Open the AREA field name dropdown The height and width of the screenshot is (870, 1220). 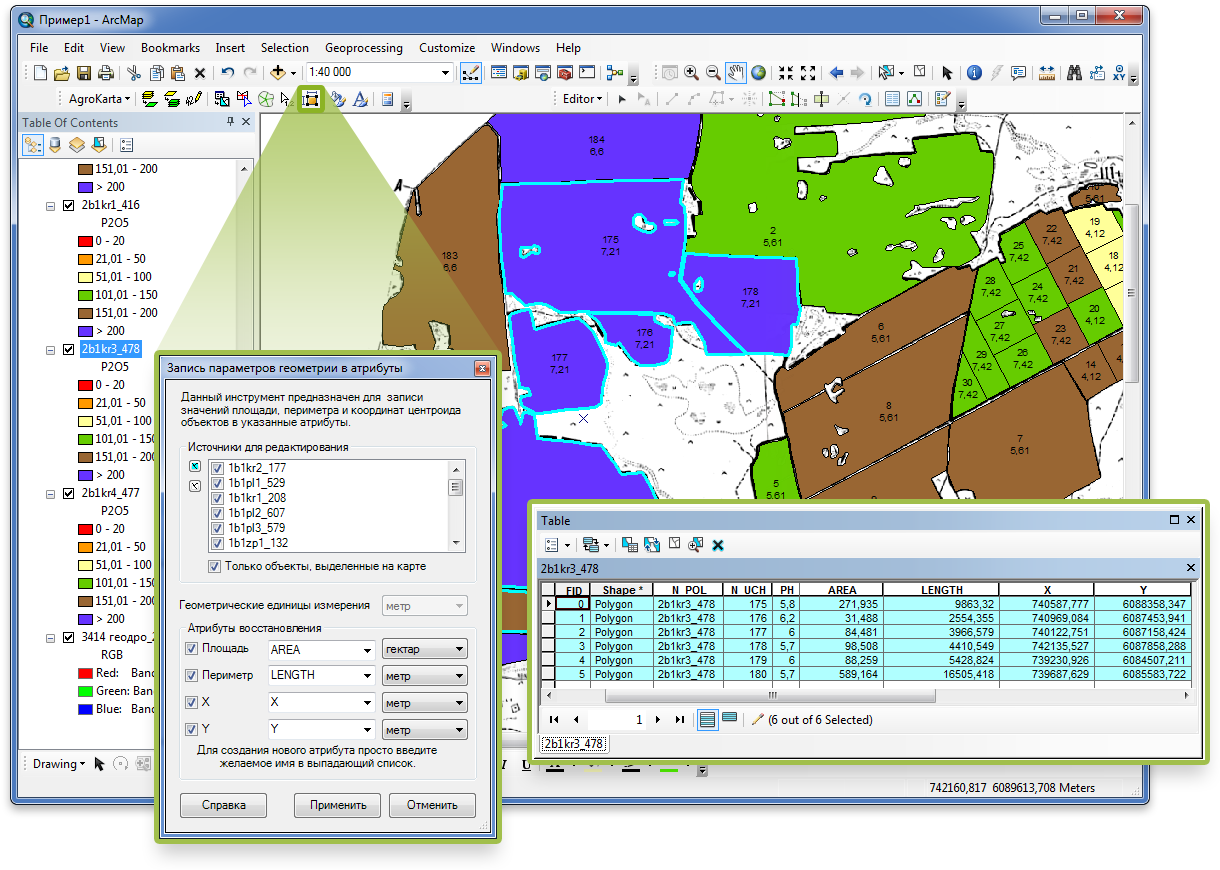coord(367,650)
